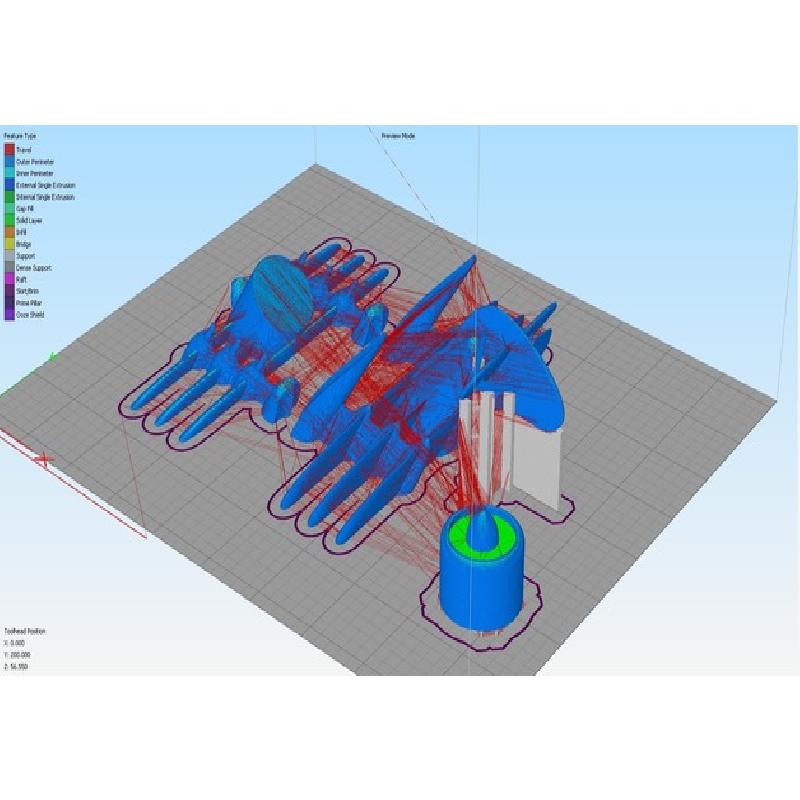Click the red Travel color swatch
This screenshot has width=800, height=800.
click(x=10, y=149)
